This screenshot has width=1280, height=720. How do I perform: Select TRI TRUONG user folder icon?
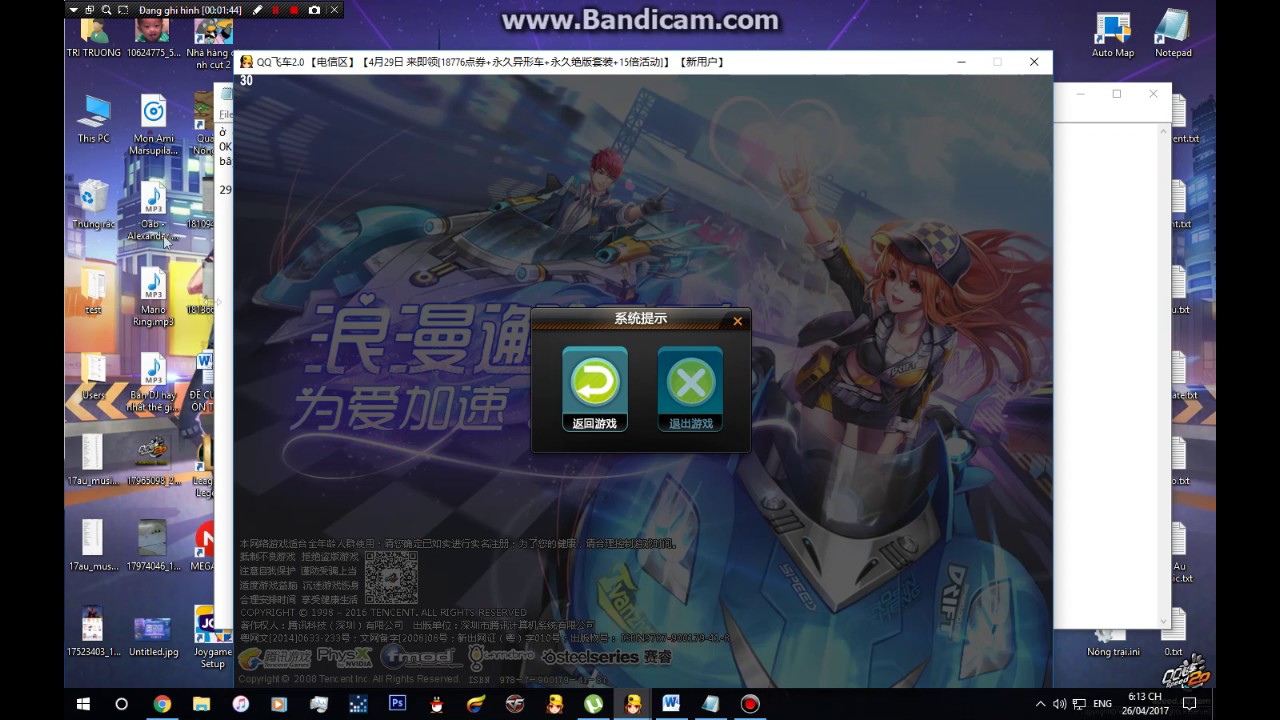(93, 38)
